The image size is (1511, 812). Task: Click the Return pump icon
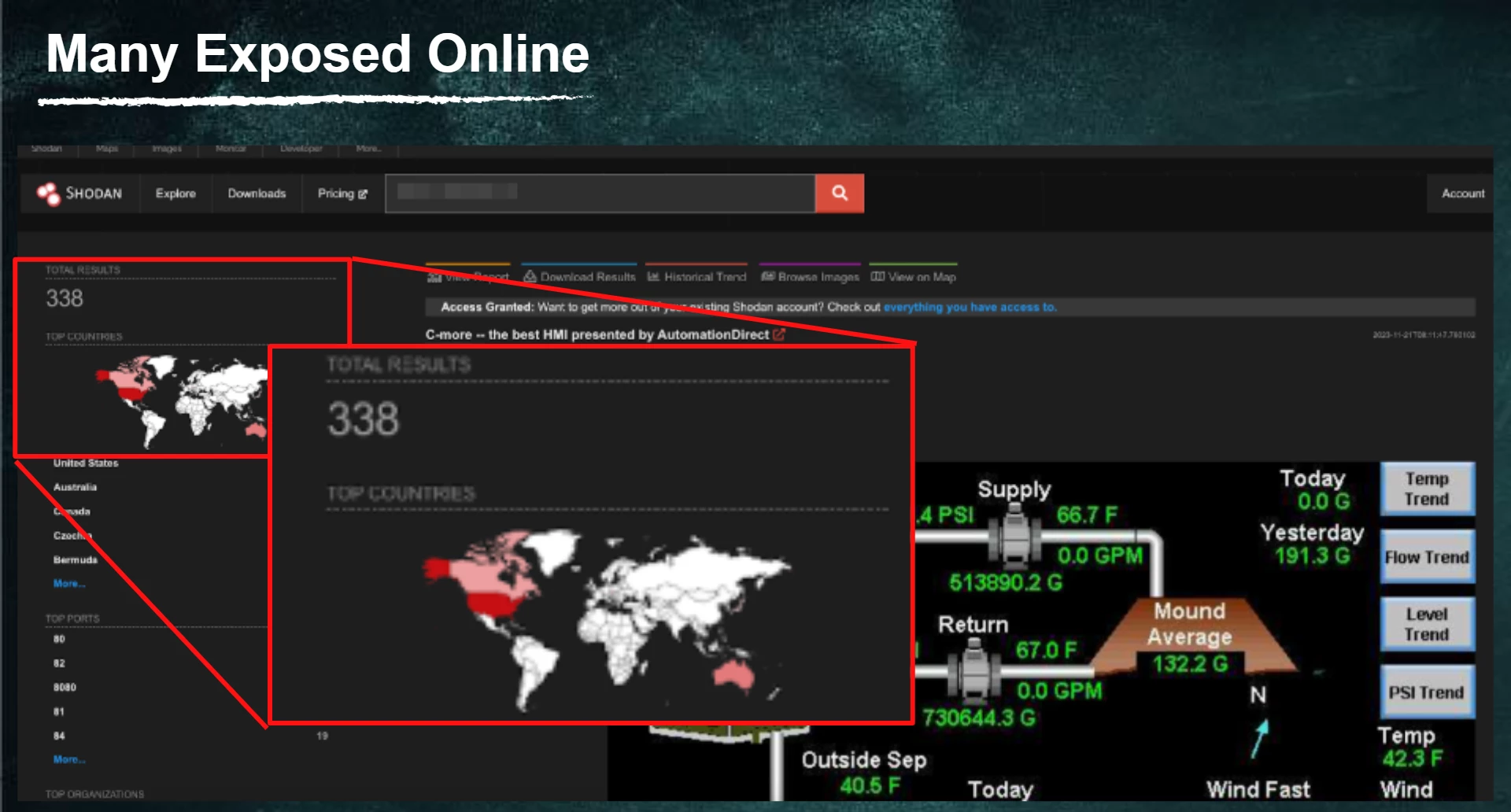tap(973, 671)
